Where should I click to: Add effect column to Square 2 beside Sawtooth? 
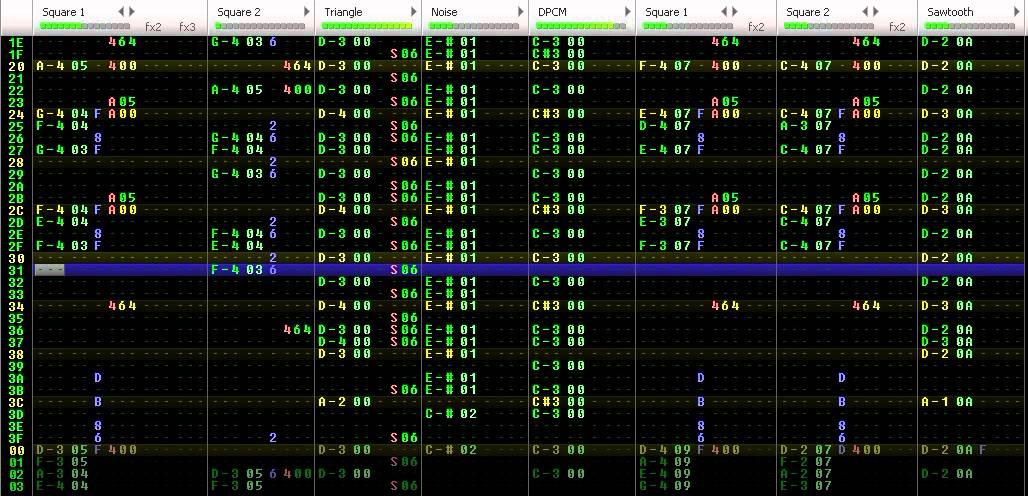point(876,12)
